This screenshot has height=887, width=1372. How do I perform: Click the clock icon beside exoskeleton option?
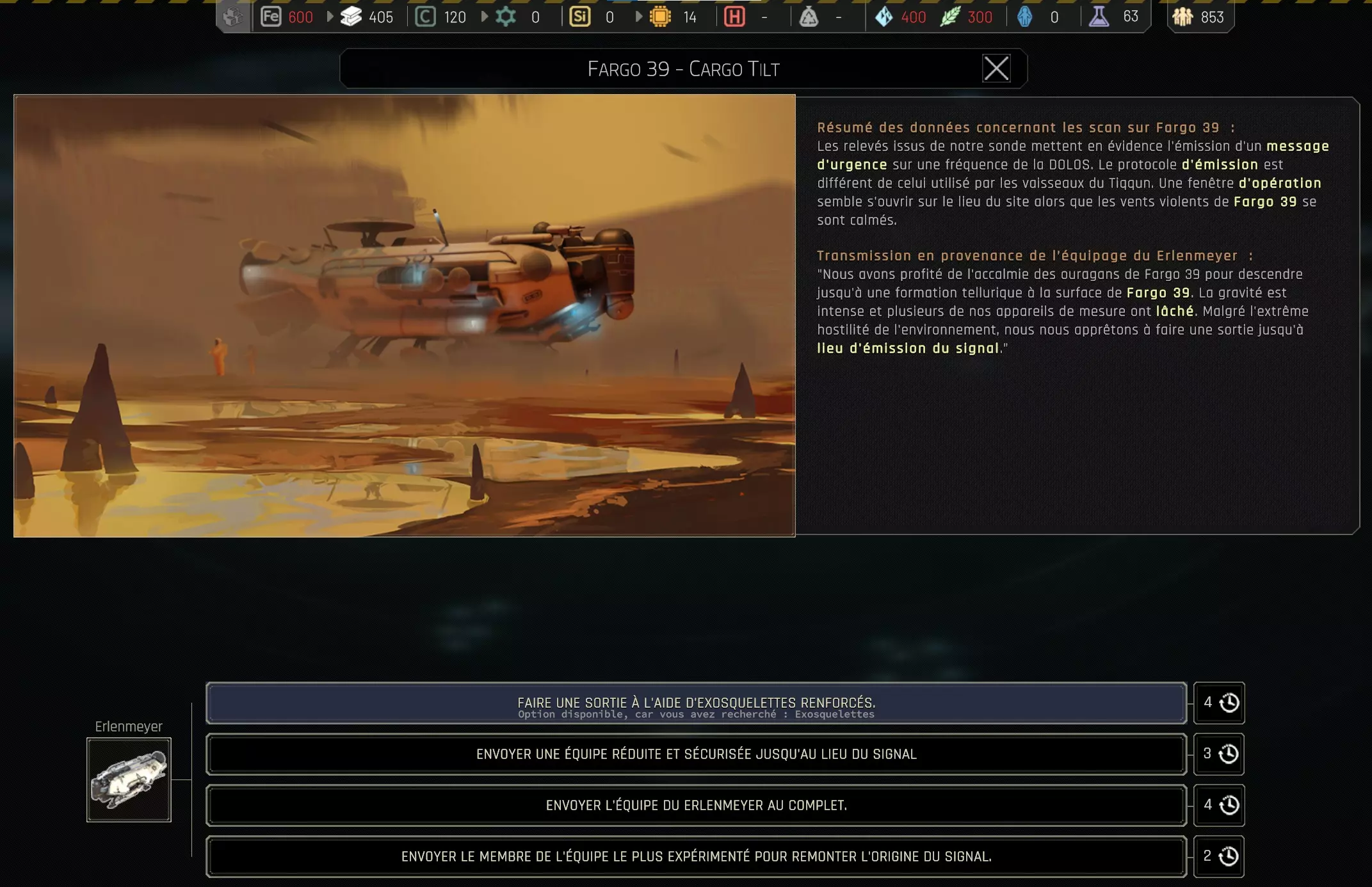[1229, 703]
